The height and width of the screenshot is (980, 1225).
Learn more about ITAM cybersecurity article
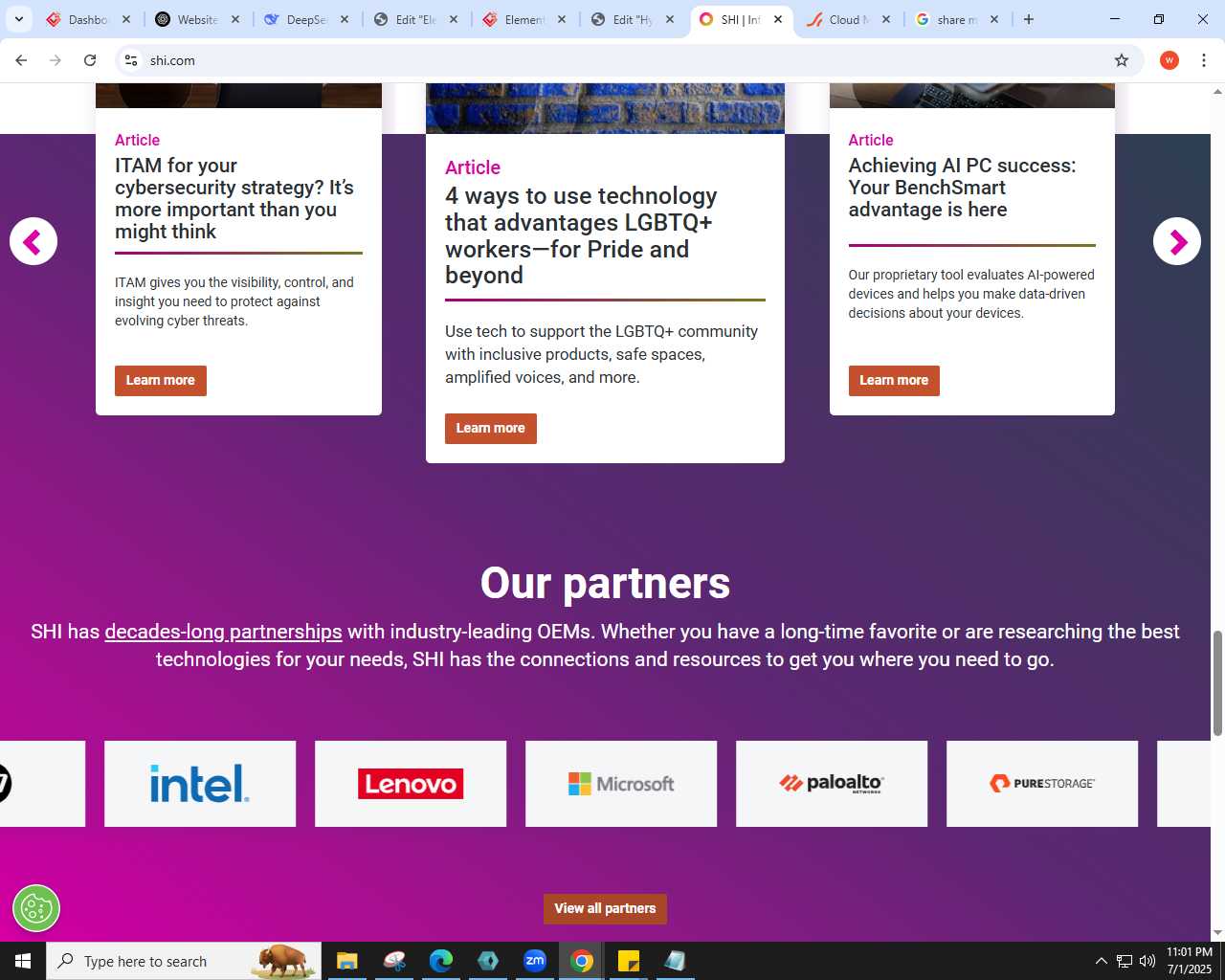coord(161,381)
